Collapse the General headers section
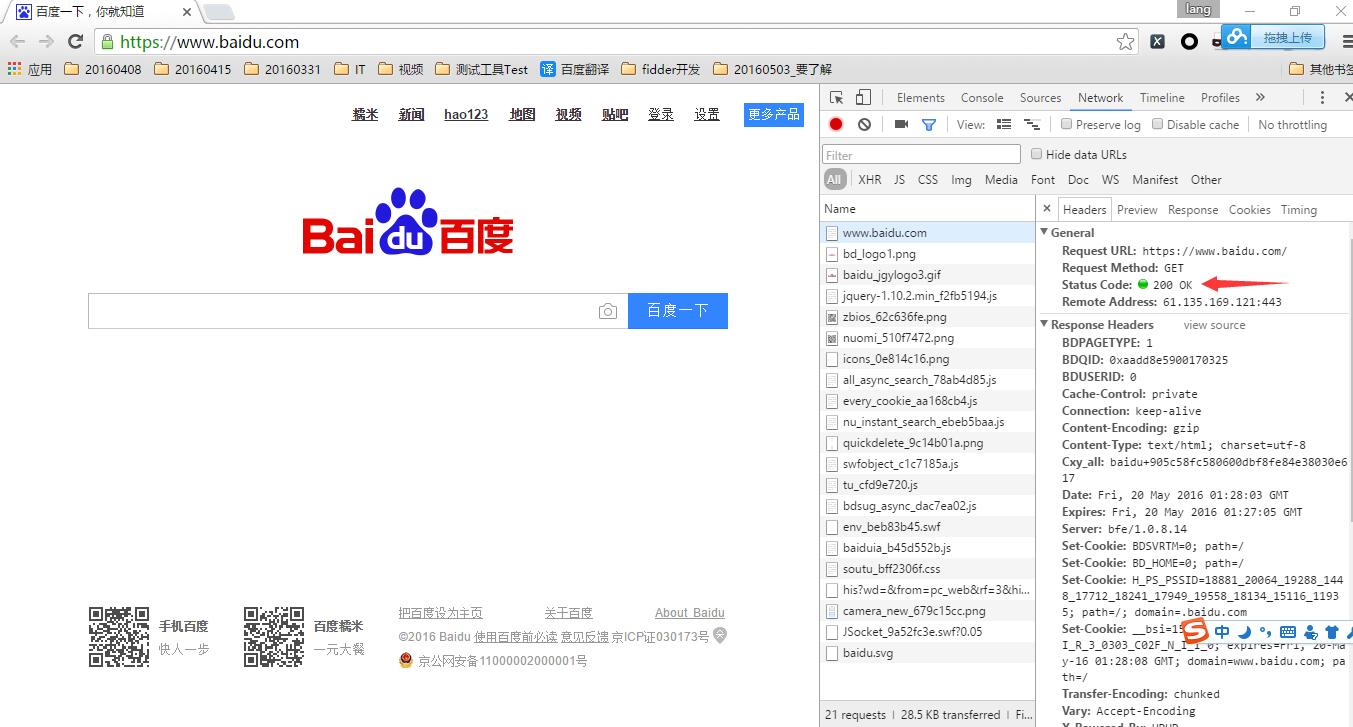The height and width of the screenshot is (727, 1353). point(1045,232)
